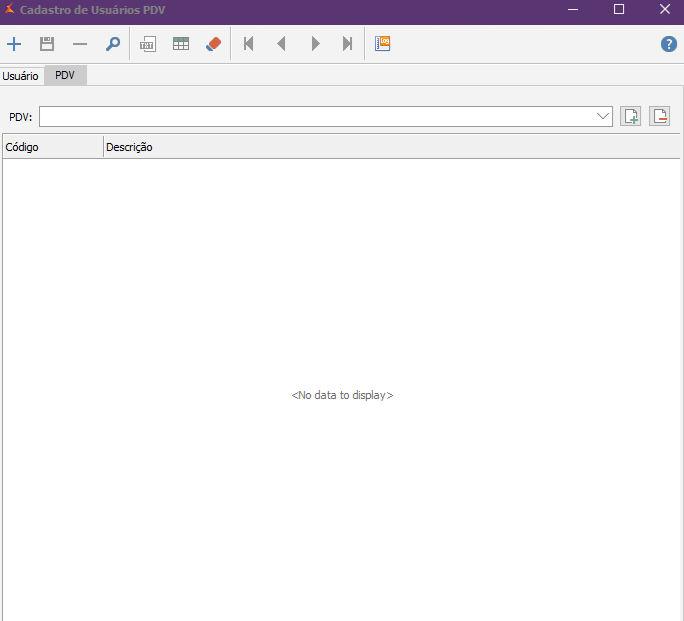Open search with the magnifier icon
The height and width of the screenshot is (621, 684).
(113, 44)
